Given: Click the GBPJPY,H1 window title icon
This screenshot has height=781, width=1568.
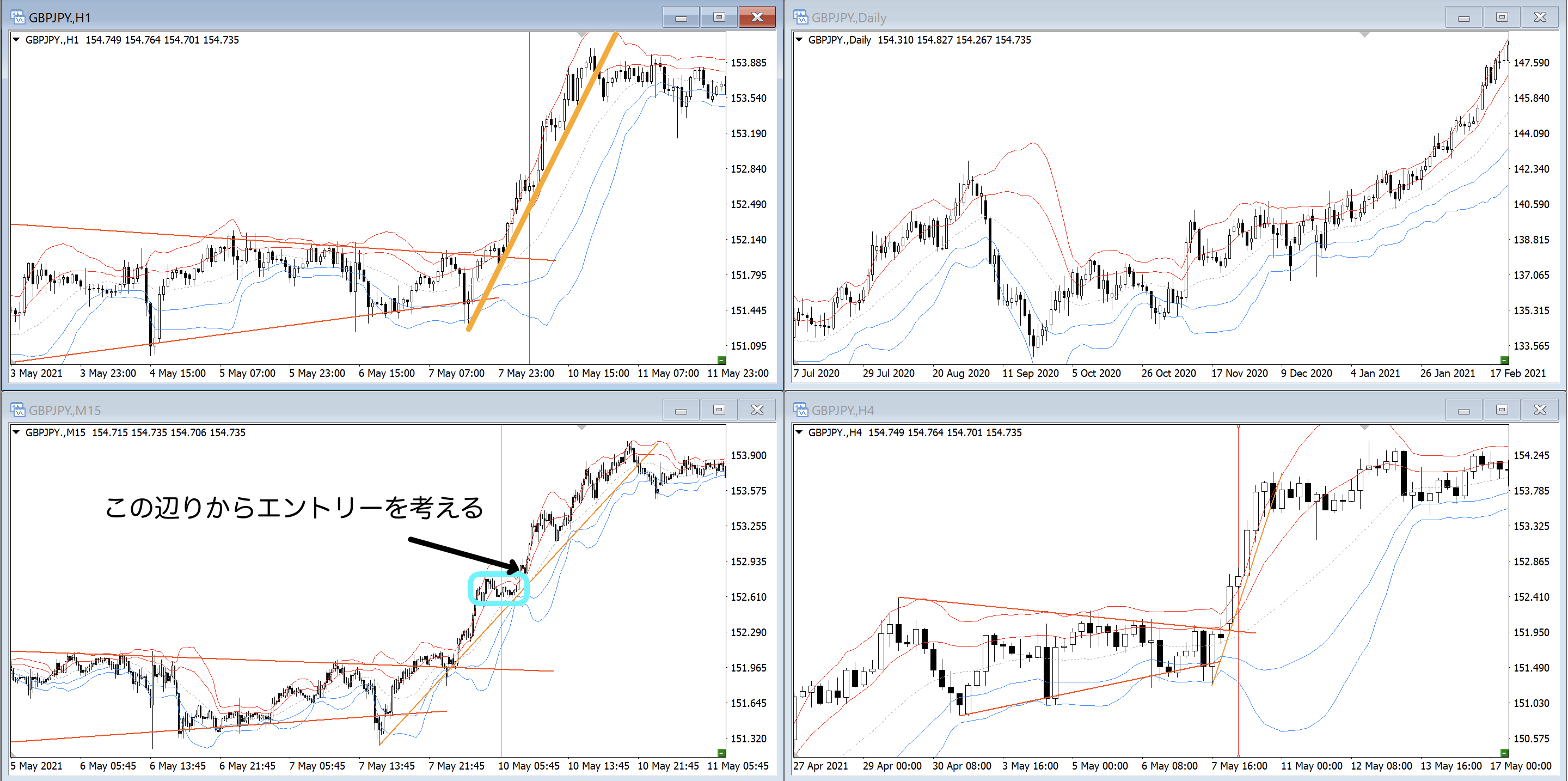Looking at the screenshot, I should (x=17, y=17).
